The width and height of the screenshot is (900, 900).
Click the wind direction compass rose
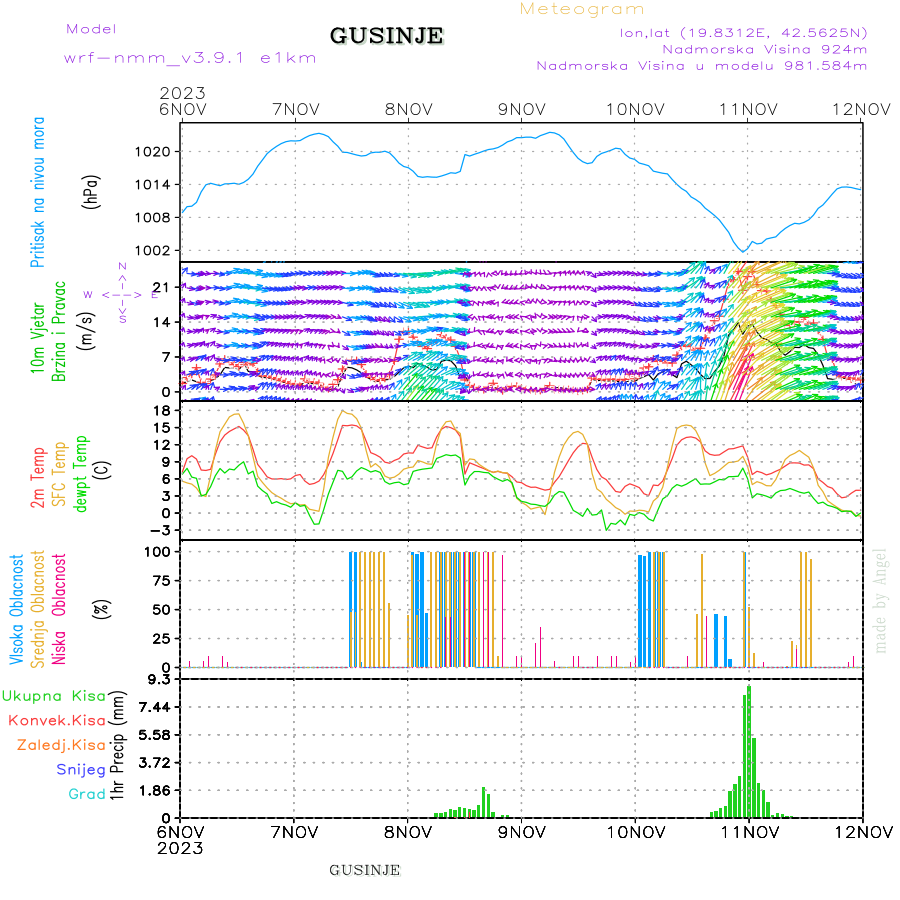tap(123, 293)
